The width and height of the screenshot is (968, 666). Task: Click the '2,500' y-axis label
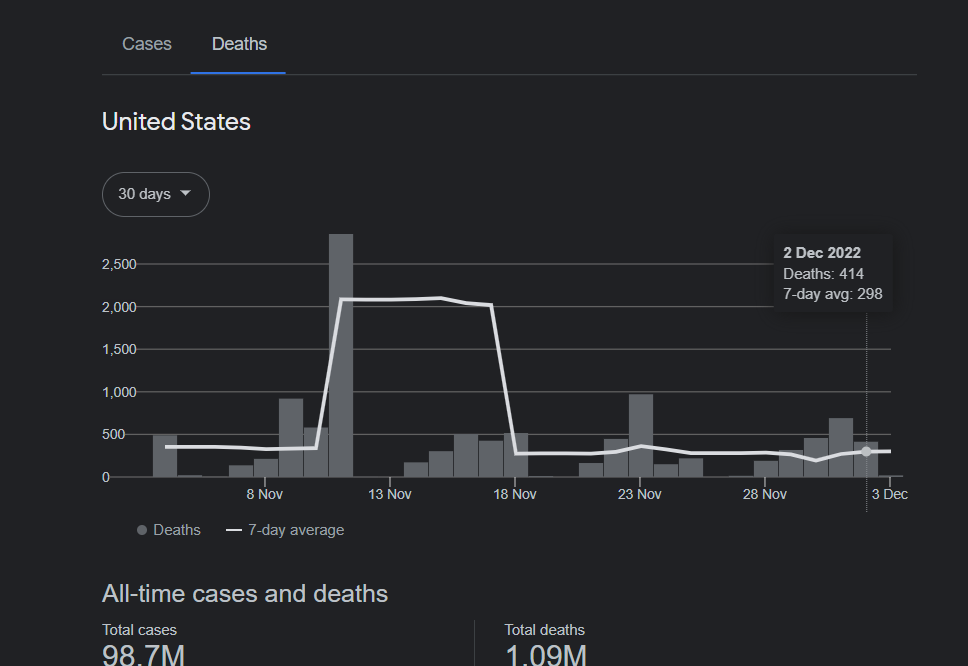point(119,264)
